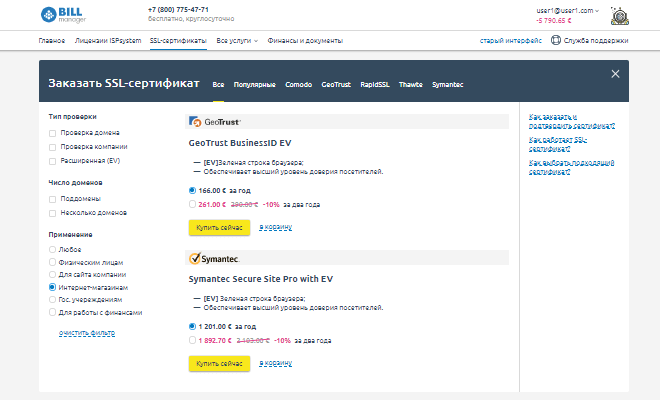Click Symantec Secure Site Pro with EV title

[261, 279]
